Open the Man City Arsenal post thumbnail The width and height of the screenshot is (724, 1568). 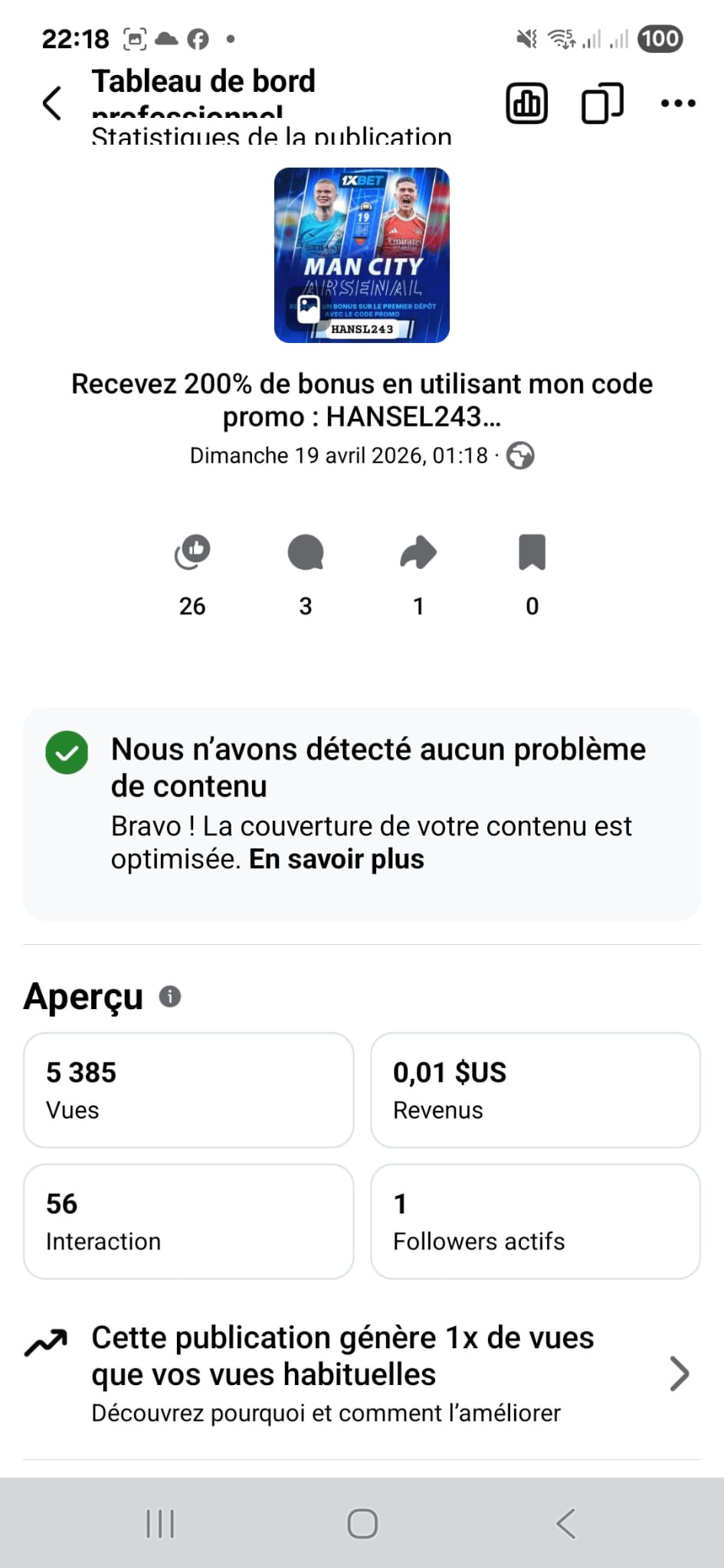362,255
